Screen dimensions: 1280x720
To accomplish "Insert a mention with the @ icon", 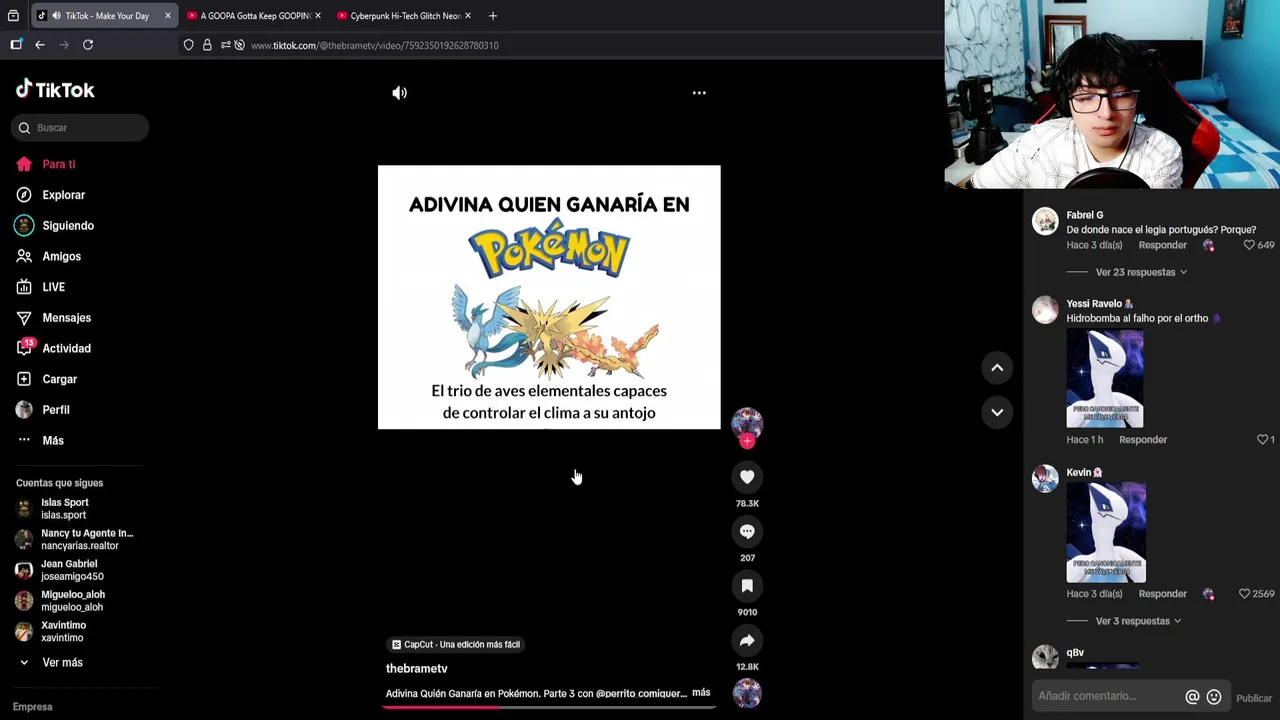I will (x=1192, y=697).
